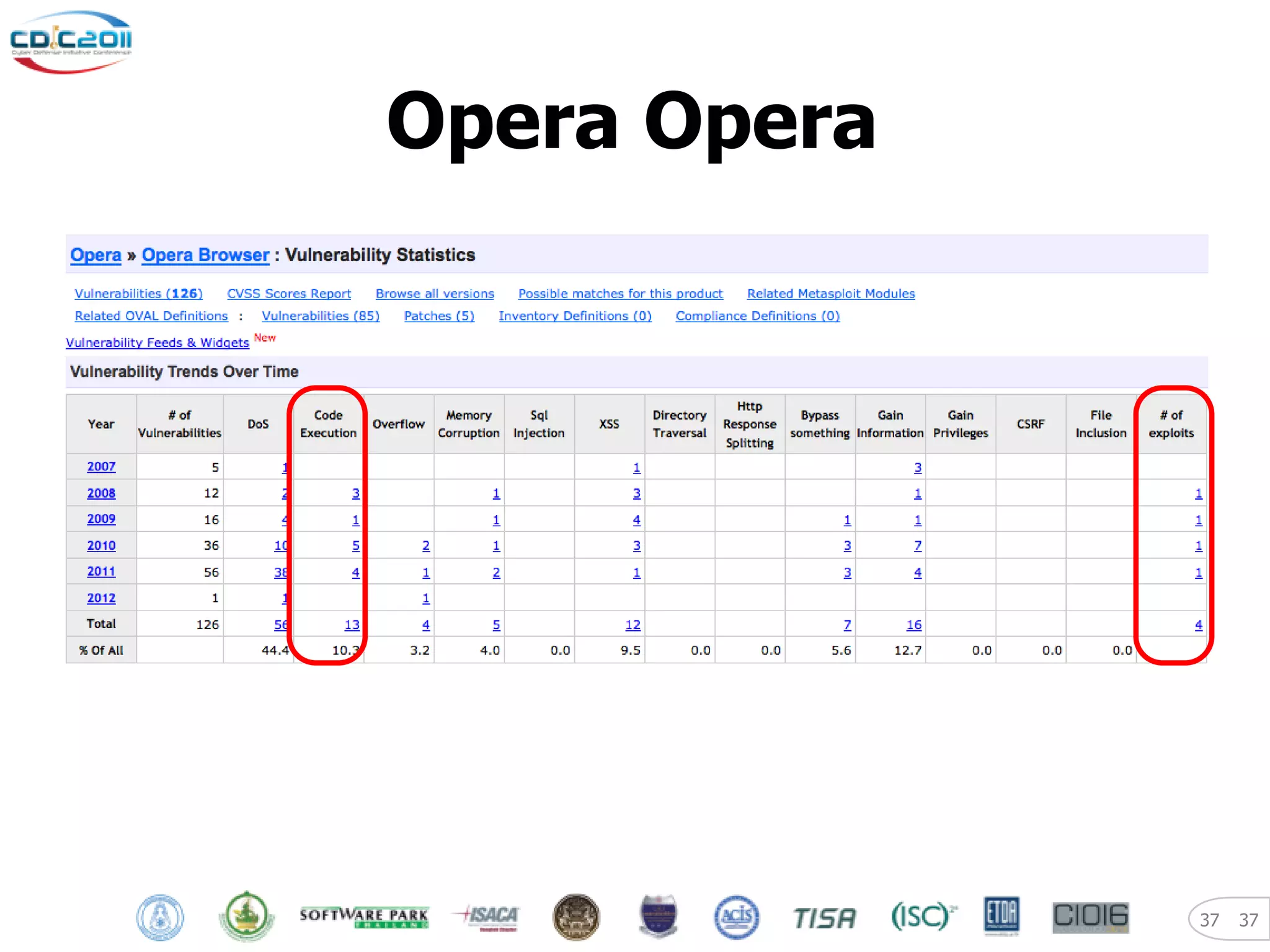
Task: Click the Http Response Splitting header
Action: 750,425
